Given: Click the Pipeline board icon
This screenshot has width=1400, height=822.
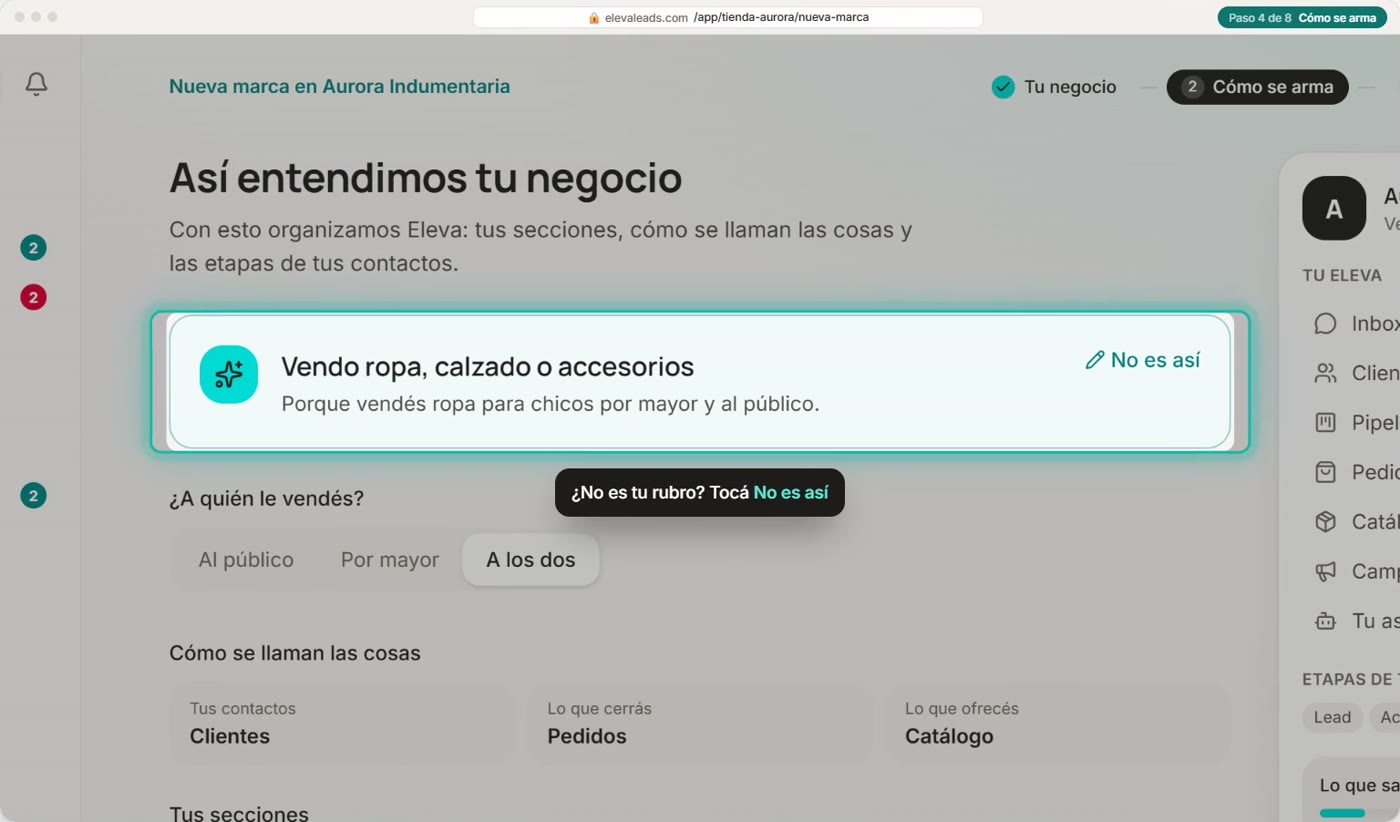Looking at the screenshot, I should (1325, 422).
